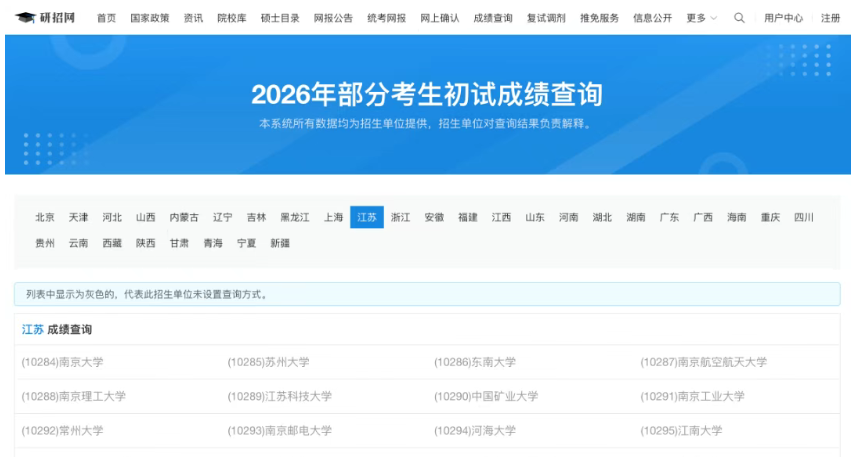The width and height of the screenshot is (853, 457).
Task: Click the (10284)南京大学 entry
Action: (62, 362)
